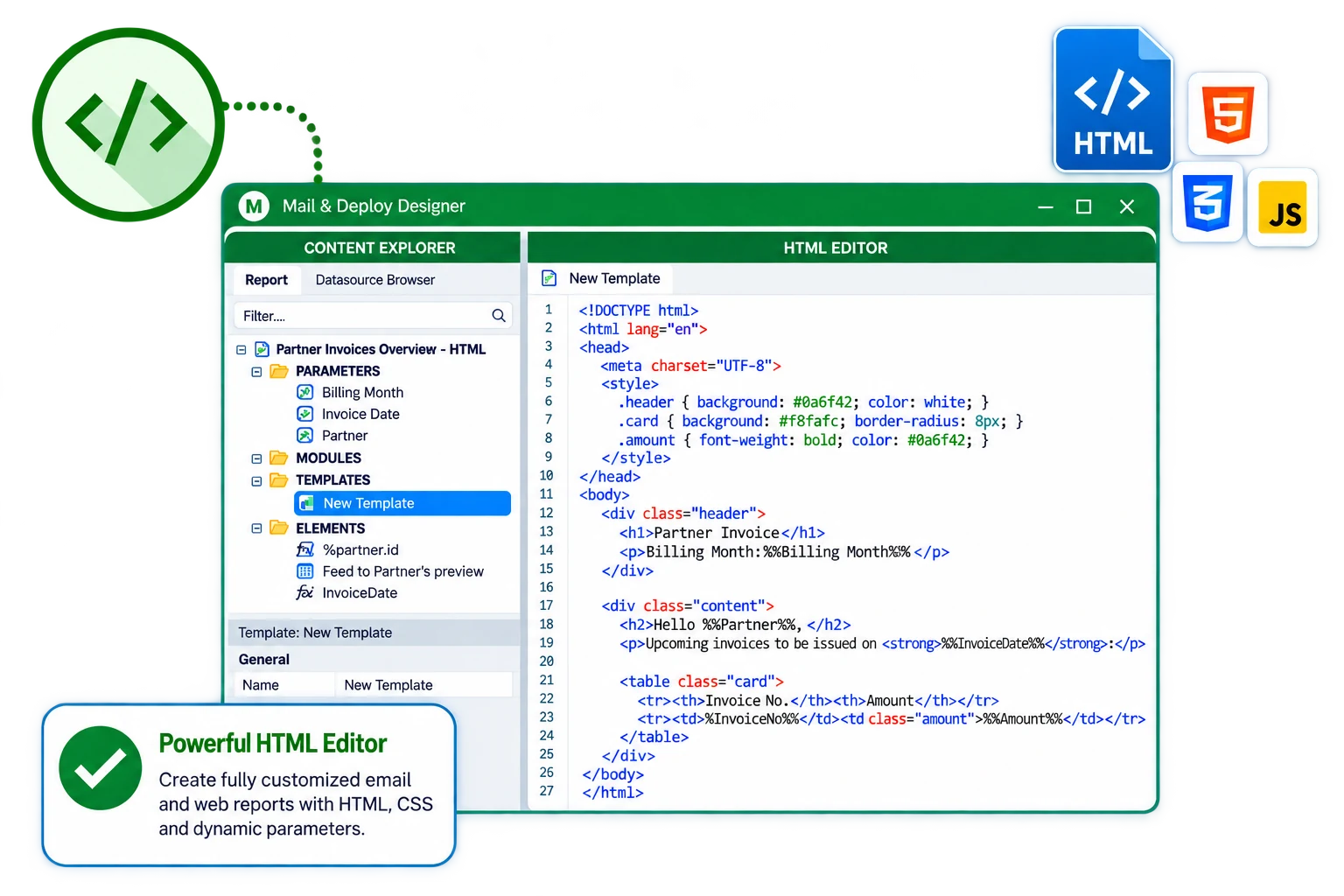Click the CSS3 shield badge
The height and width of the screenshot is (896, 1344).
1207,202
